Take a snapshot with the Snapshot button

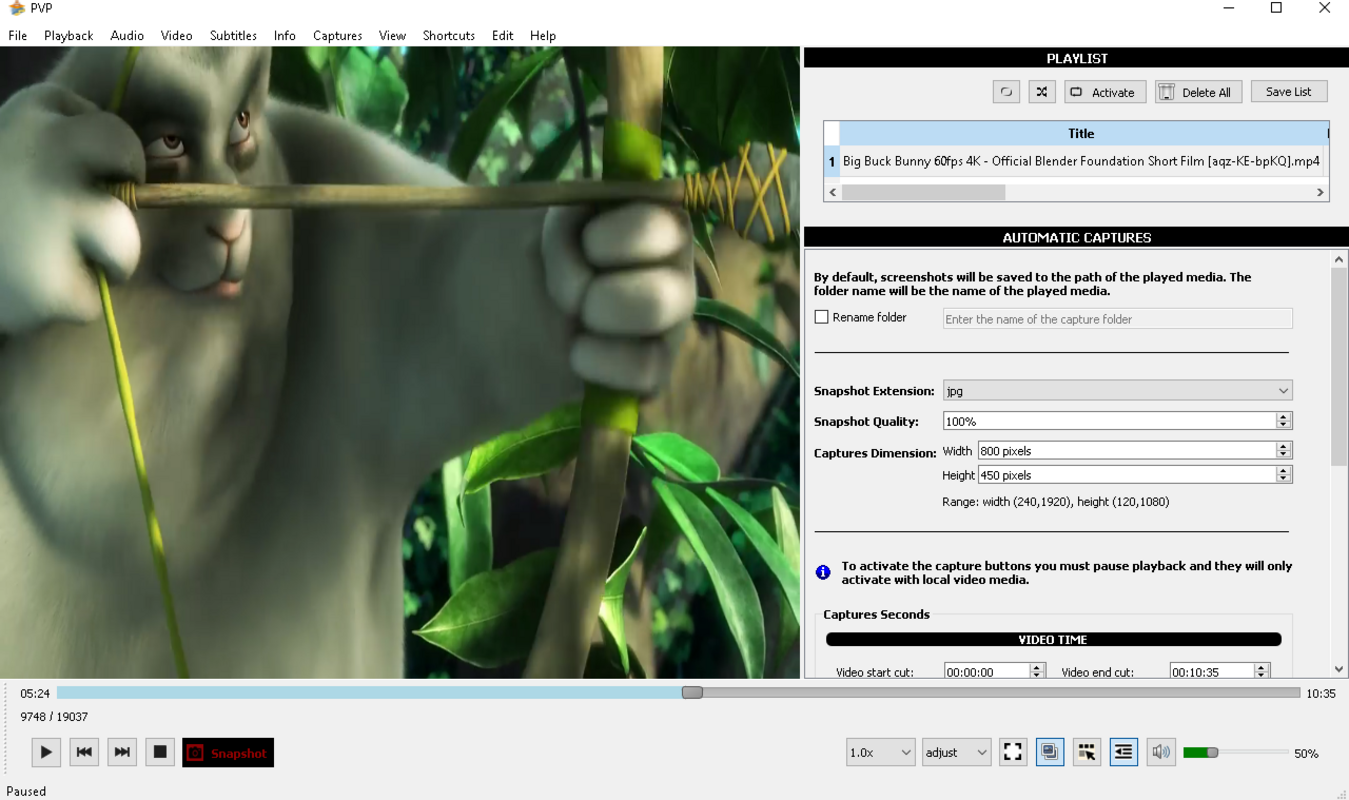pyautogui.click(x=228, y=752)
